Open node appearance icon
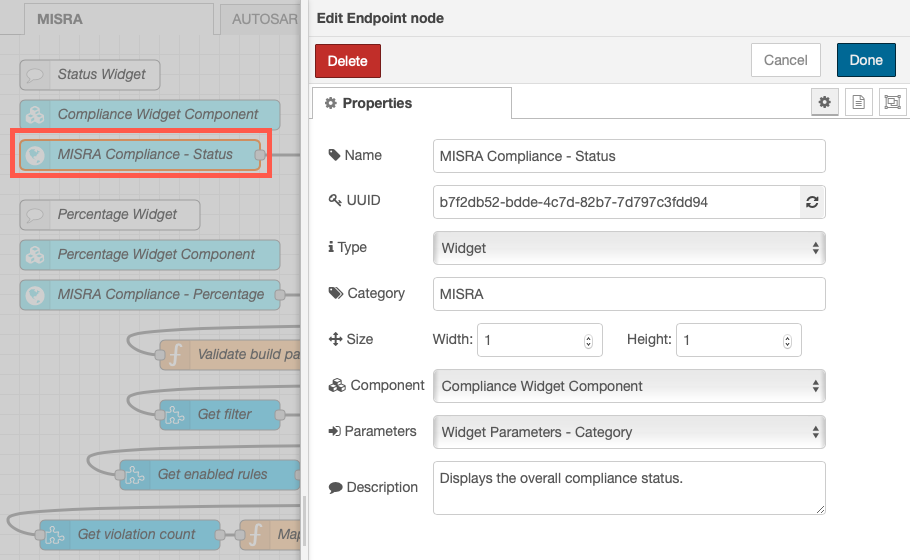This screenshot has height=560, width=910. pyautogui.click(x=893, y=103)
